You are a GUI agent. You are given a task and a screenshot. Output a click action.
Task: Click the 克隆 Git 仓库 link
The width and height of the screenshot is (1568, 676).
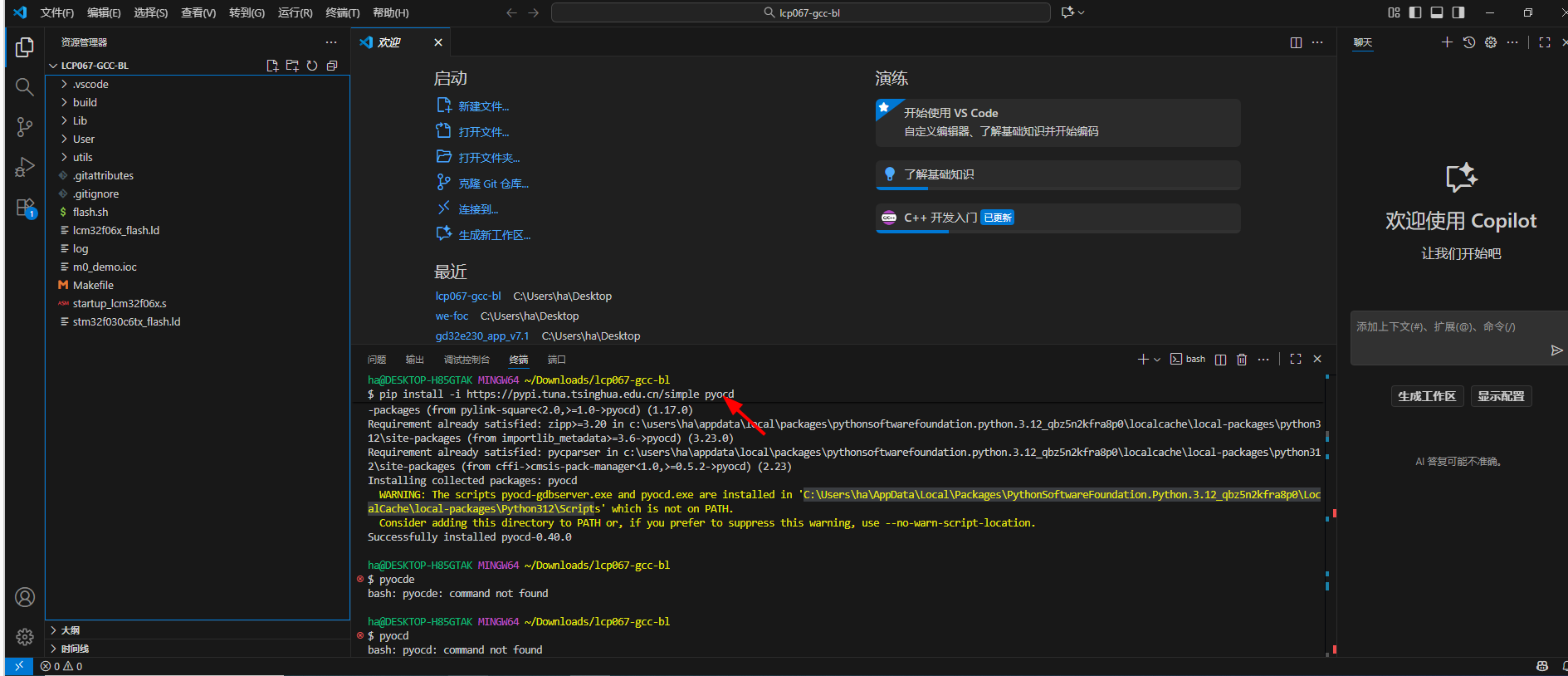[x=493, y=184]
